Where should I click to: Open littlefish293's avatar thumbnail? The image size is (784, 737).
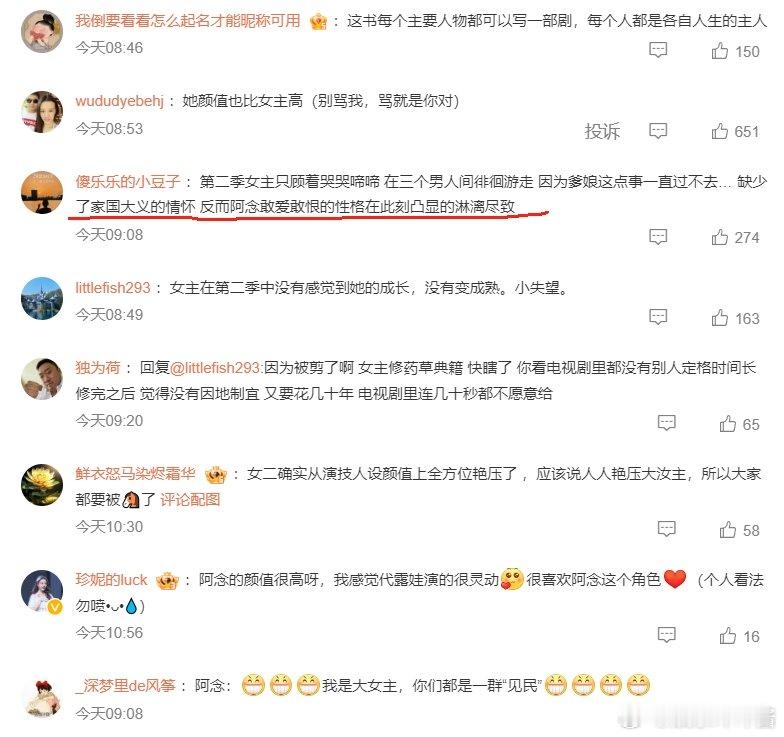coord(42,298)
